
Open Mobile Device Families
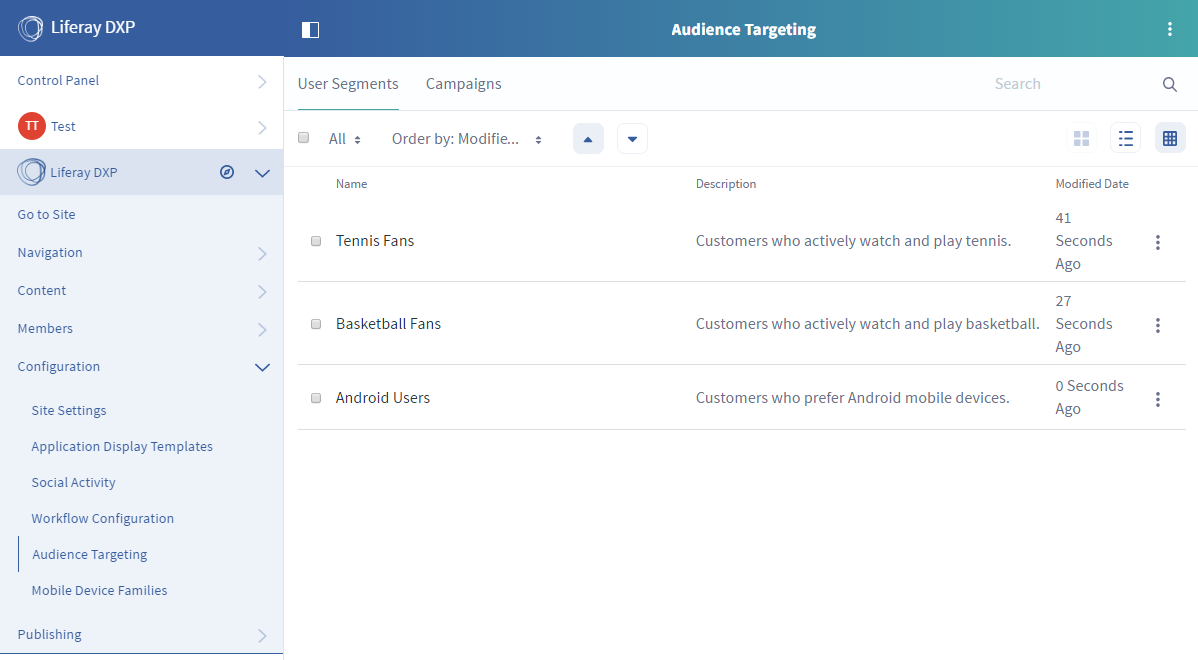click(99, 590)
